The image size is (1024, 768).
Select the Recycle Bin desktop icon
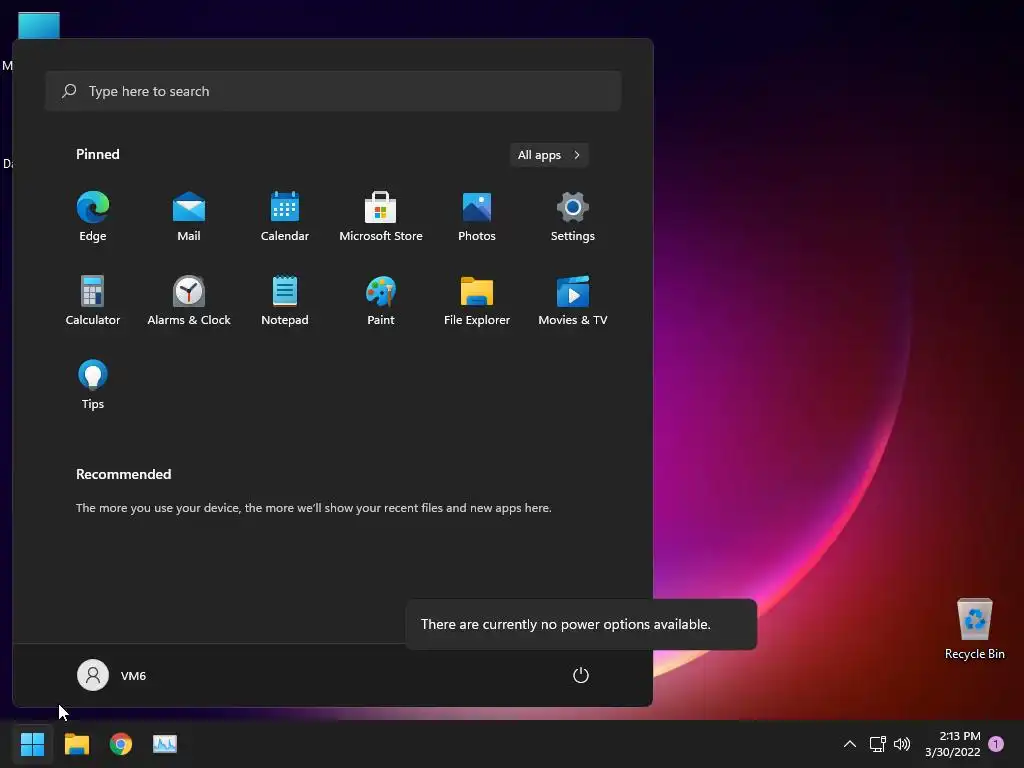click(x=974, y=630)
